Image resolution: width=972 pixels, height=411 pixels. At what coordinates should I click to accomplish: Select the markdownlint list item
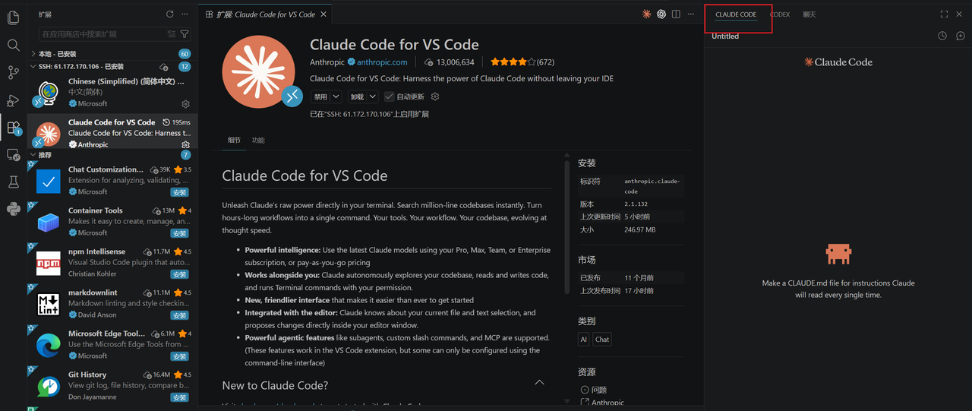point(113,303)
